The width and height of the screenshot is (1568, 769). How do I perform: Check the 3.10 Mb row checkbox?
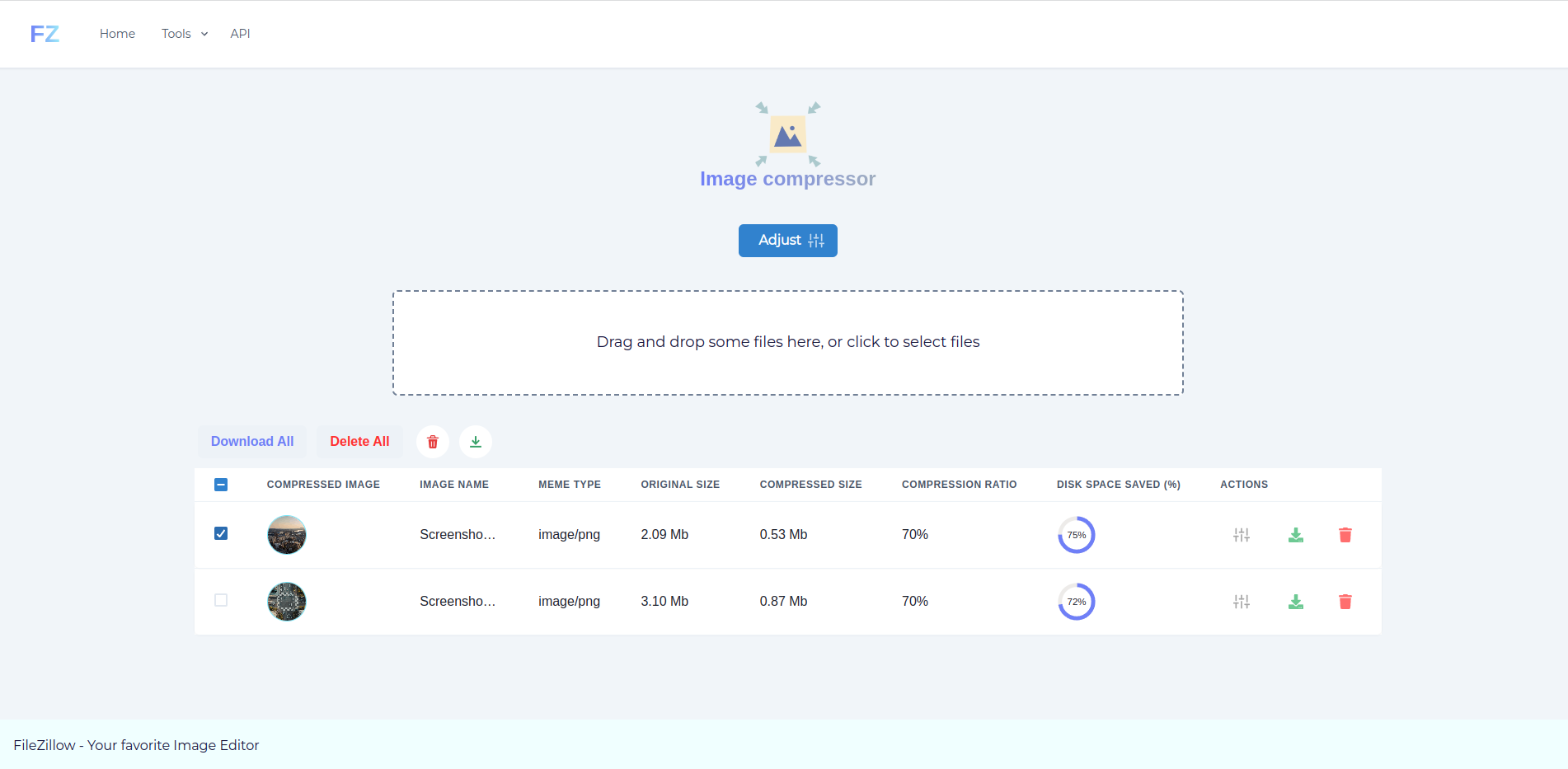[221, 600]
